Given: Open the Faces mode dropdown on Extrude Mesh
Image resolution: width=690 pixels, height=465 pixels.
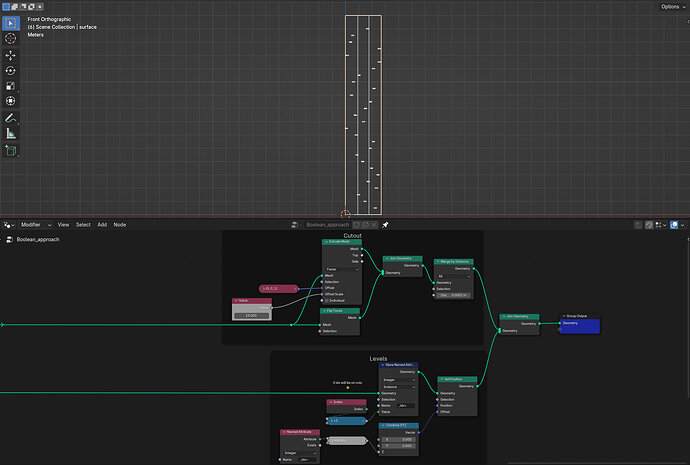Looking at the screenshot, I should tap(341, 269).
